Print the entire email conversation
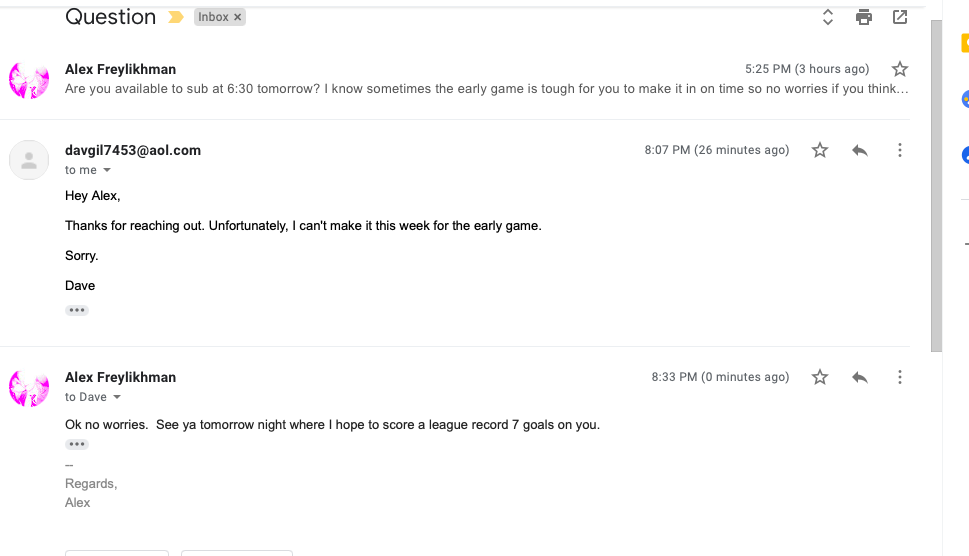Image resolution: width=969 pixels, height=556 pixels. (x=864, y=17)
